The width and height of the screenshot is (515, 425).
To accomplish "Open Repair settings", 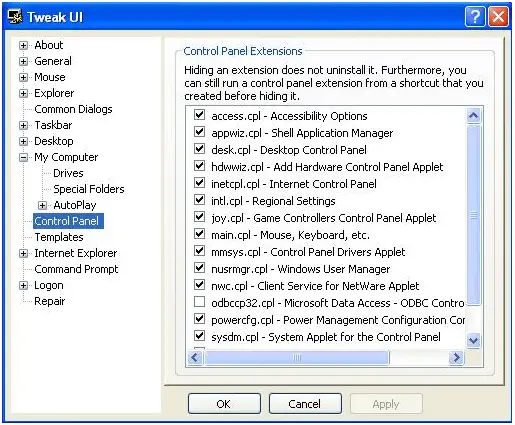I will click(x=50, y=301).
